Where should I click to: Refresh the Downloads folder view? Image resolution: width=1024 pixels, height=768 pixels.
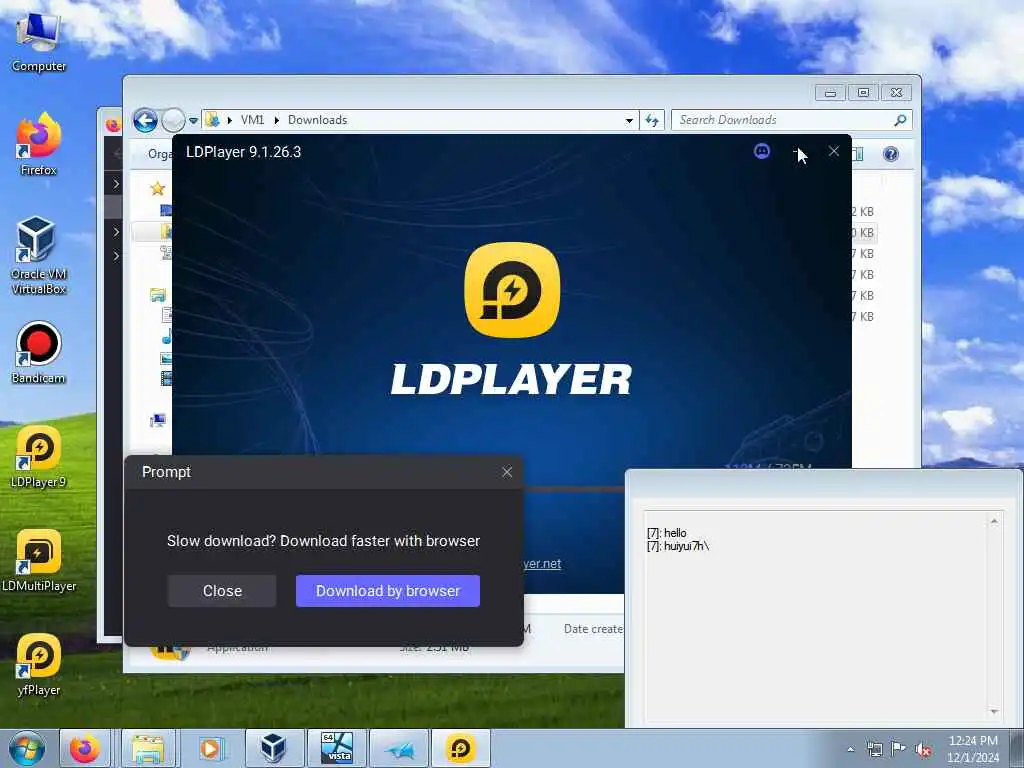pyautogui.click(x=652, y=120)
